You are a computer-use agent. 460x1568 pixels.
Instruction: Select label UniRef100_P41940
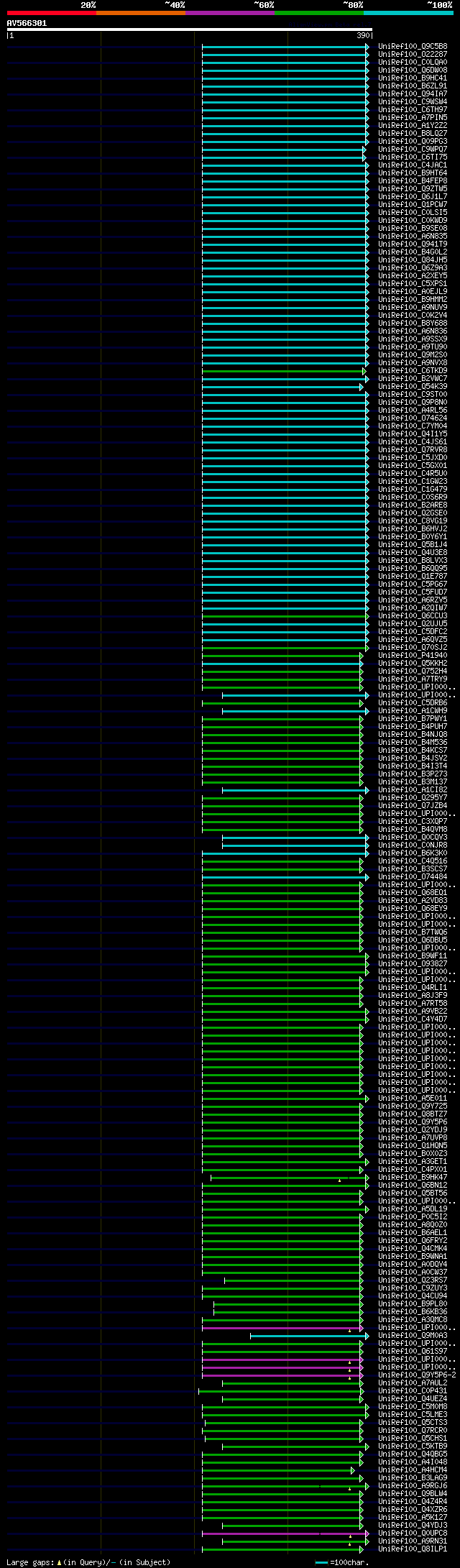(413, 655)
